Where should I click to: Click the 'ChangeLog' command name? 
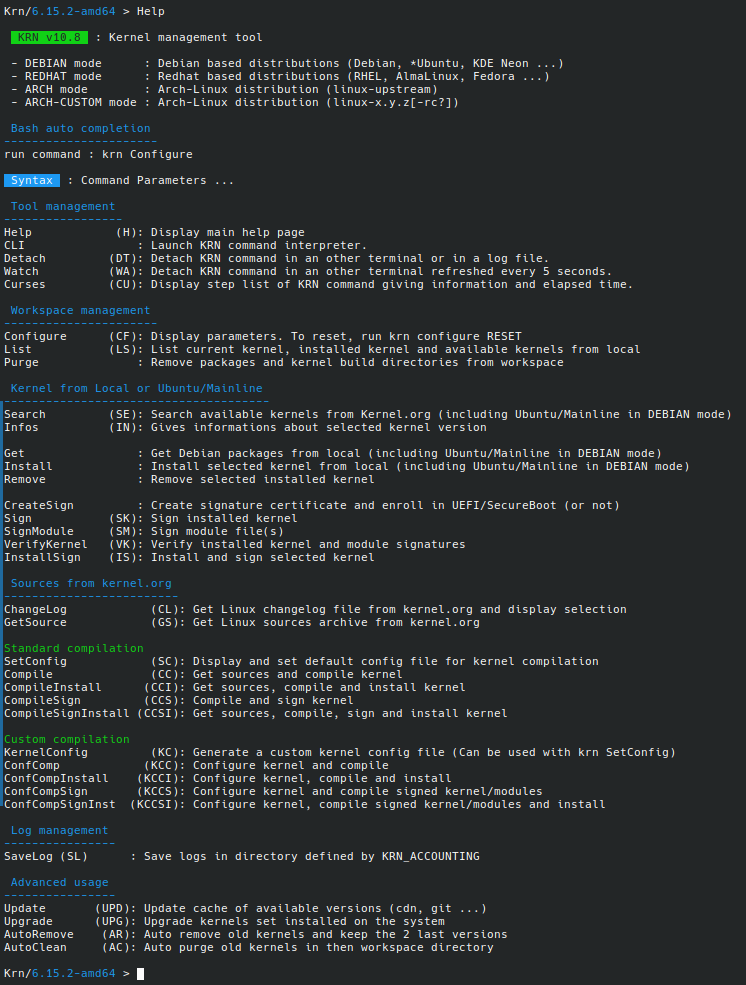pos(35,609)
